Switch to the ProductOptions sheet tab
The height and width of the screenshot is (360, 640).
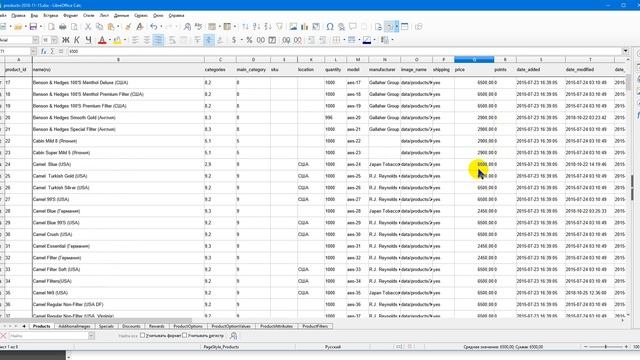click(188, 326)
